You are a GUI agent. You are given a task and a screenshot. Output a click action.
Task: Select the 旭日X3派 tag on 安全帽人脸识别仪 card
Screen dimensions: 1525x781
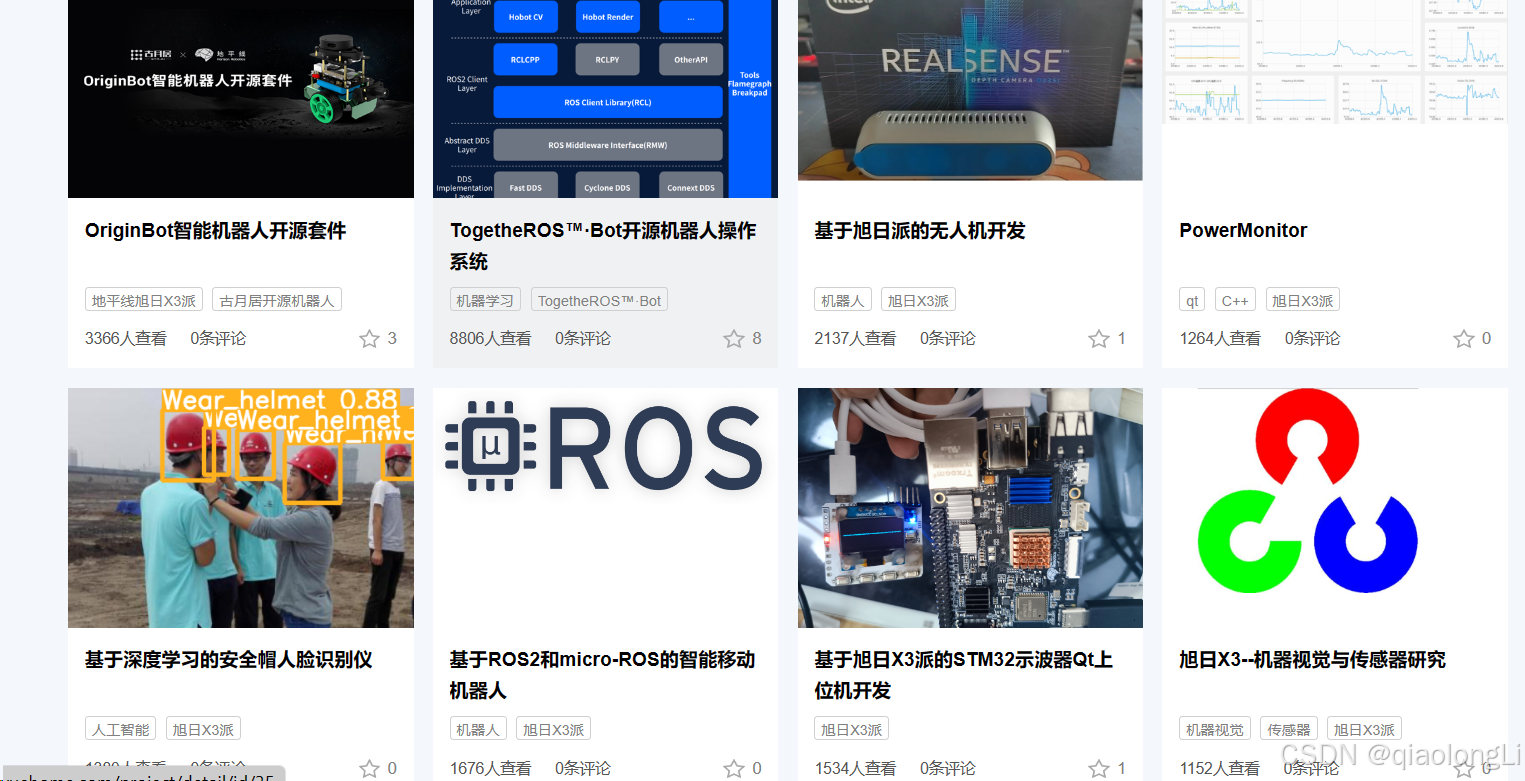pyautogui.click(x=203, y=729)
